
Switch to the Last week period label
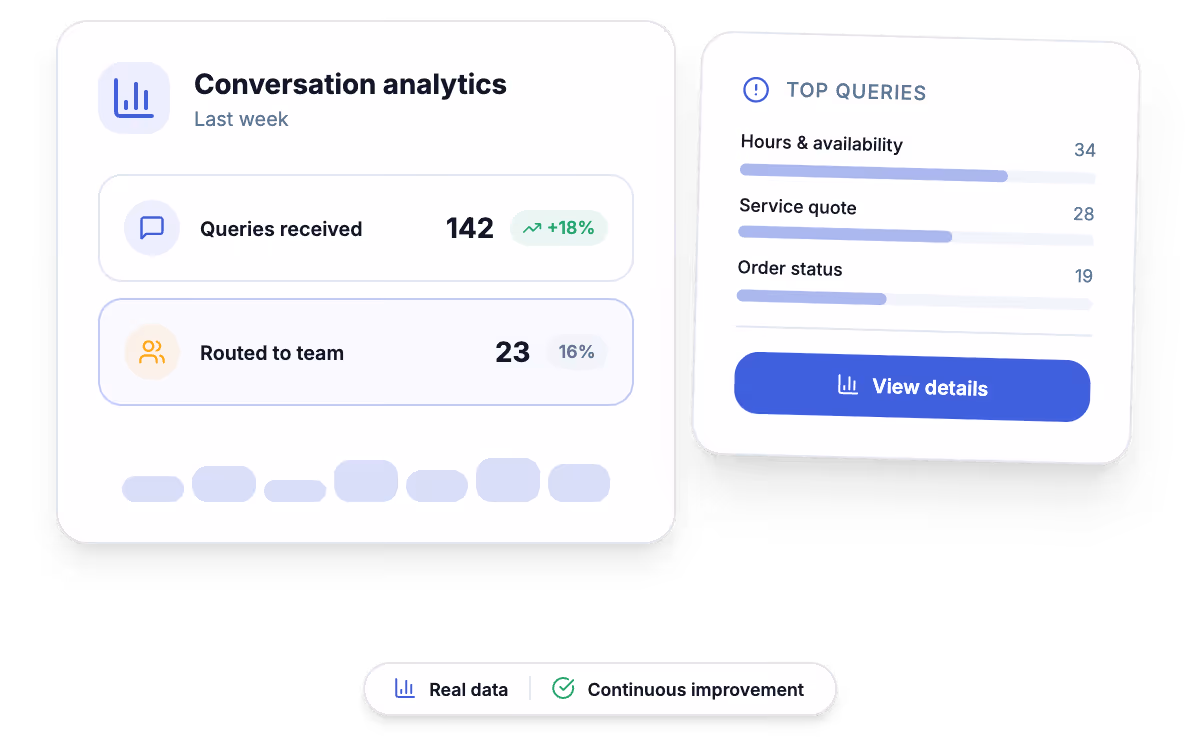tap(241, 118)
